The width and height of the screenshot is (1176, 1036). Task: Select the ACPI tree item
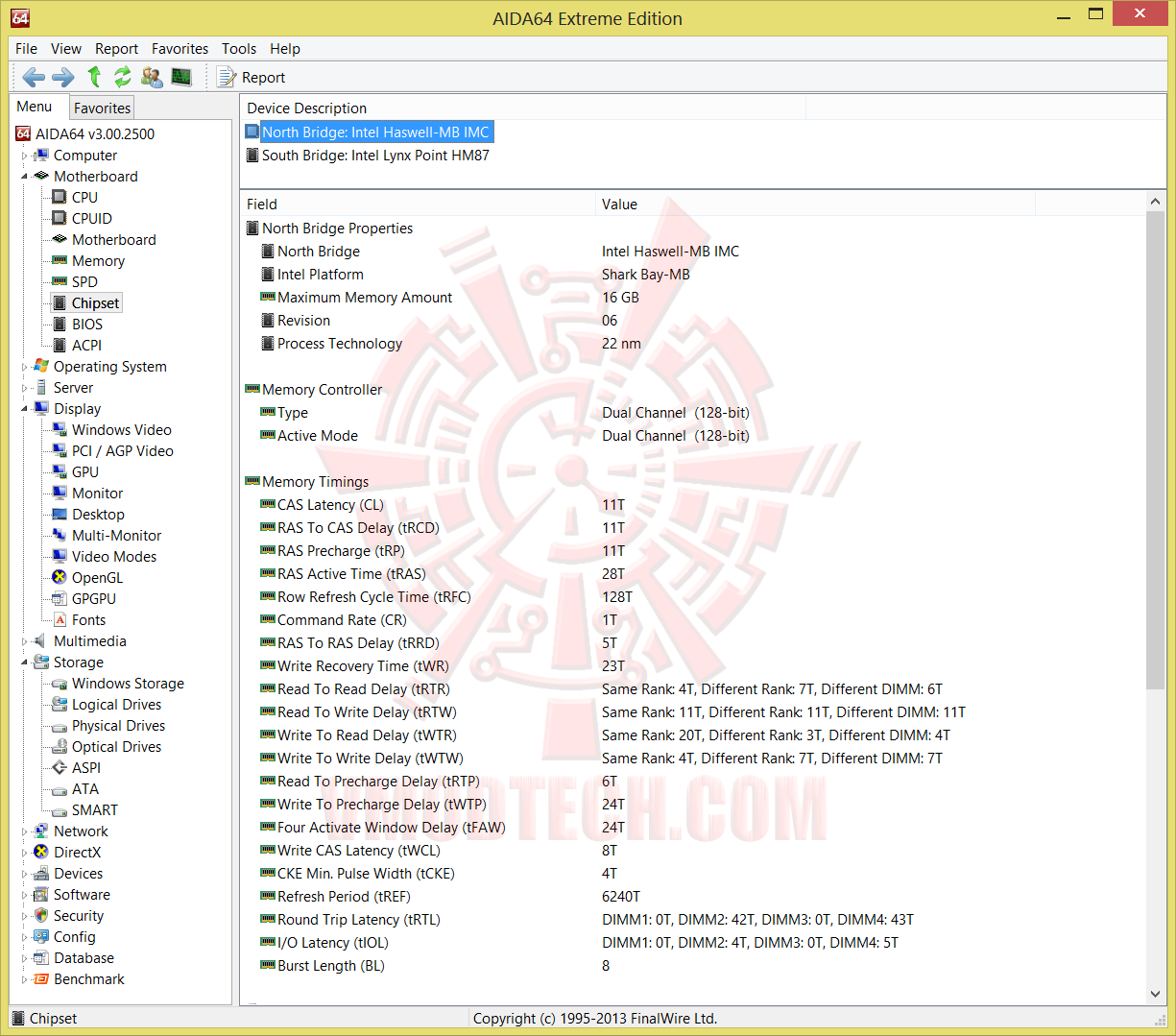pyautogui.click(x=86, y=346)
